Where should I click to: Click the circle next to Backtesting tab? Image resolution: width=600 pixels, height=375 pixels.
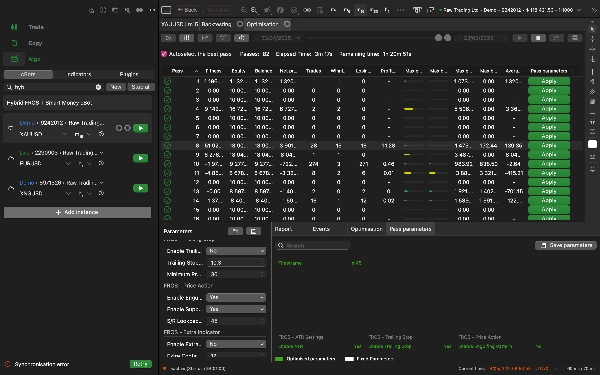240,24
